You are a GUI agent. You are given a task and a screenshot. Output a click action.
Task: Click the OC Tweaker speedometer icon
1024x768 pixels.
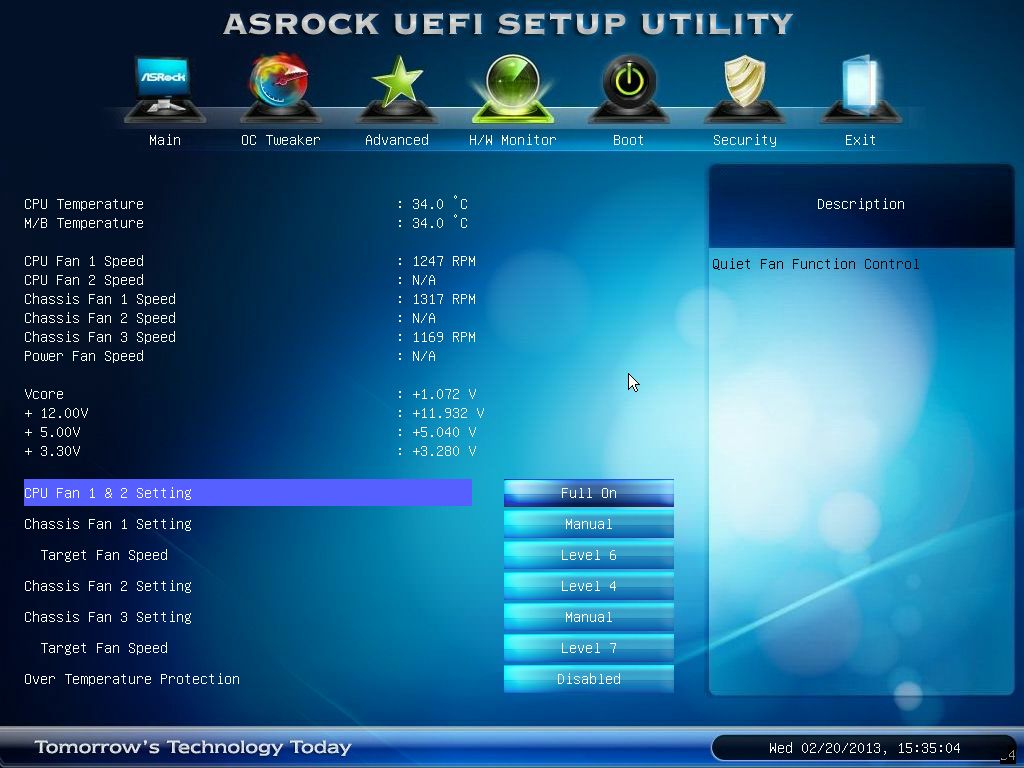(x=280, y=88)
